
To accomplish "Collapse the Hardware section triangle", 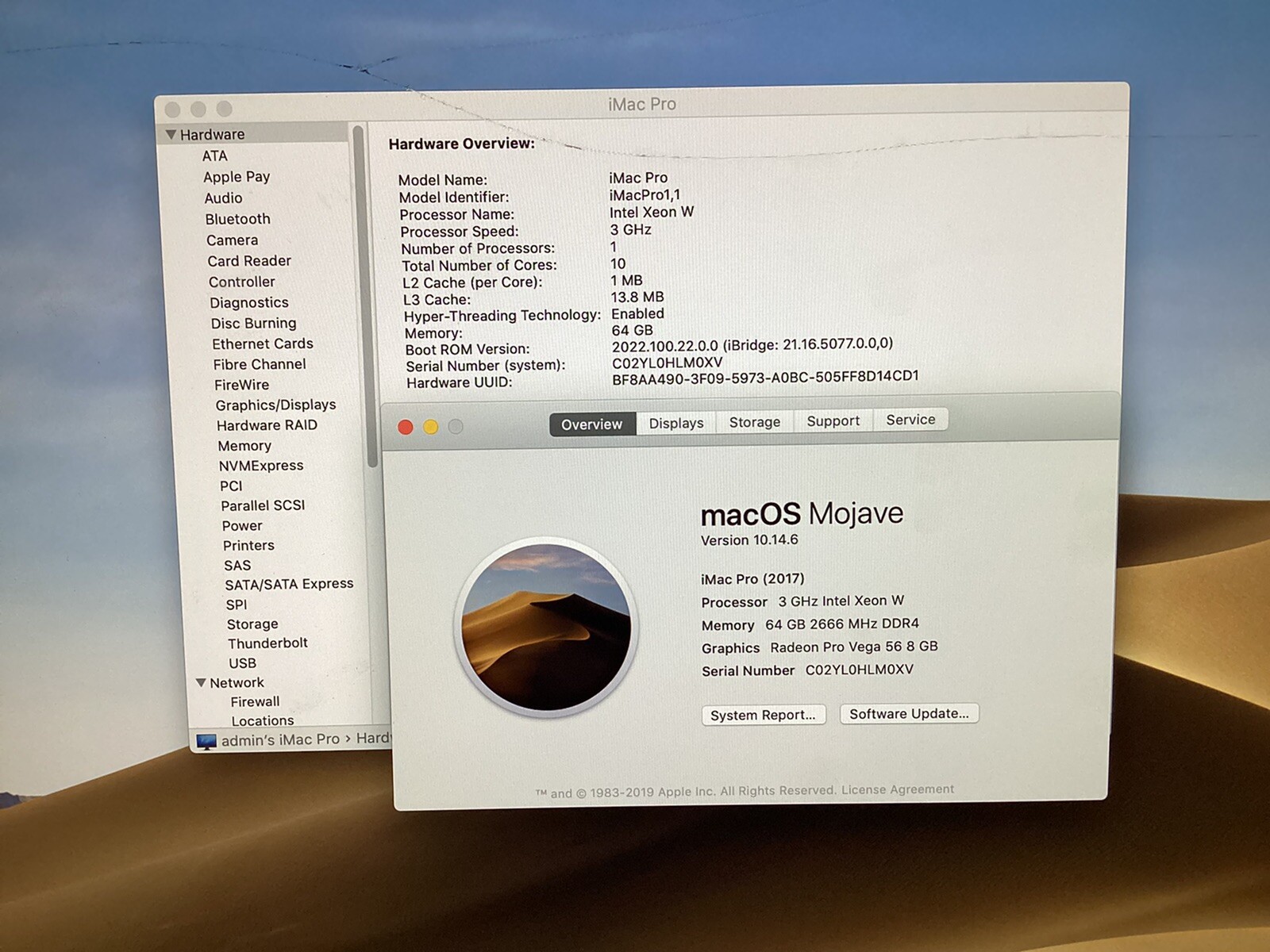I will point(171,135).
